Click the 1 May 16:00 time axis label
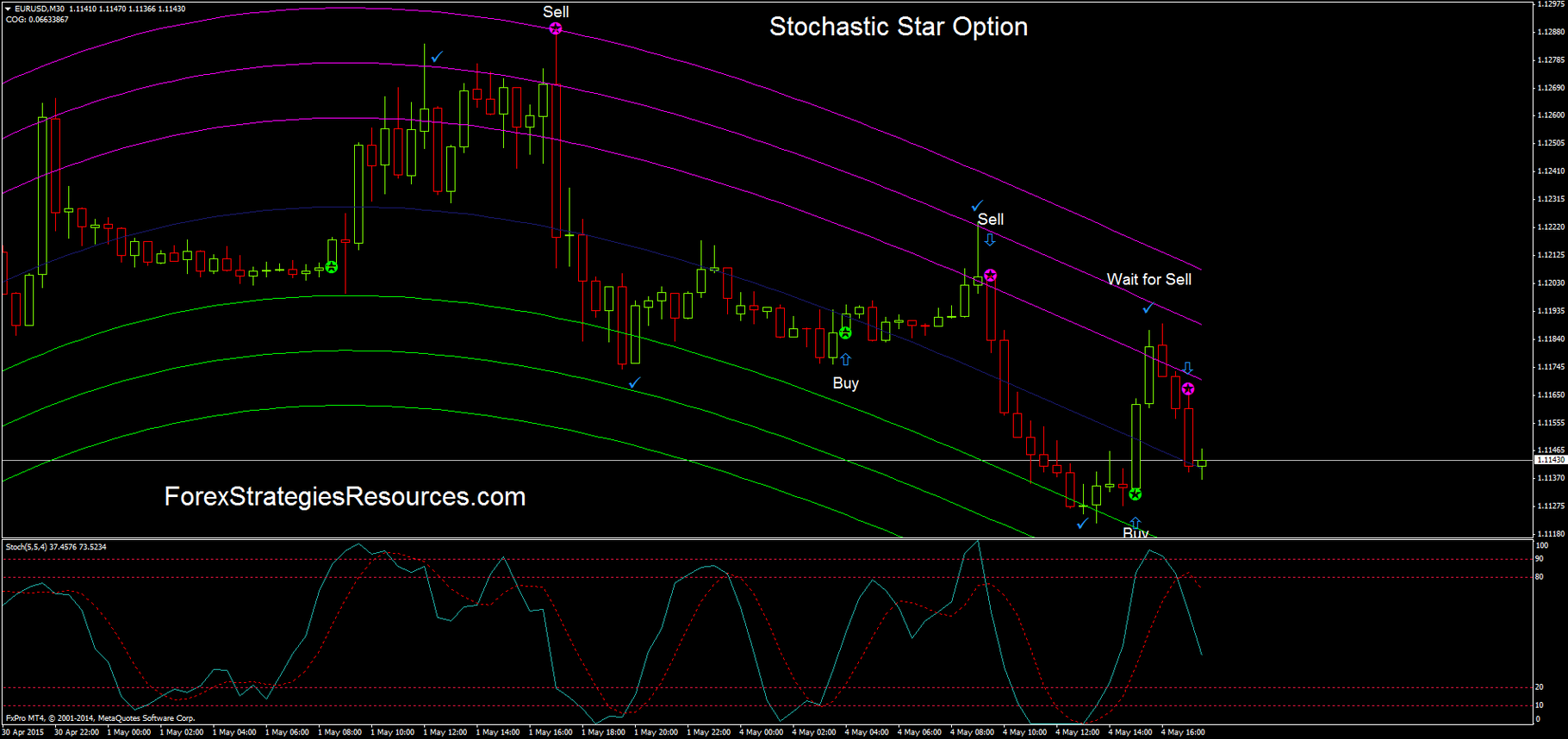 pos(551,732)
